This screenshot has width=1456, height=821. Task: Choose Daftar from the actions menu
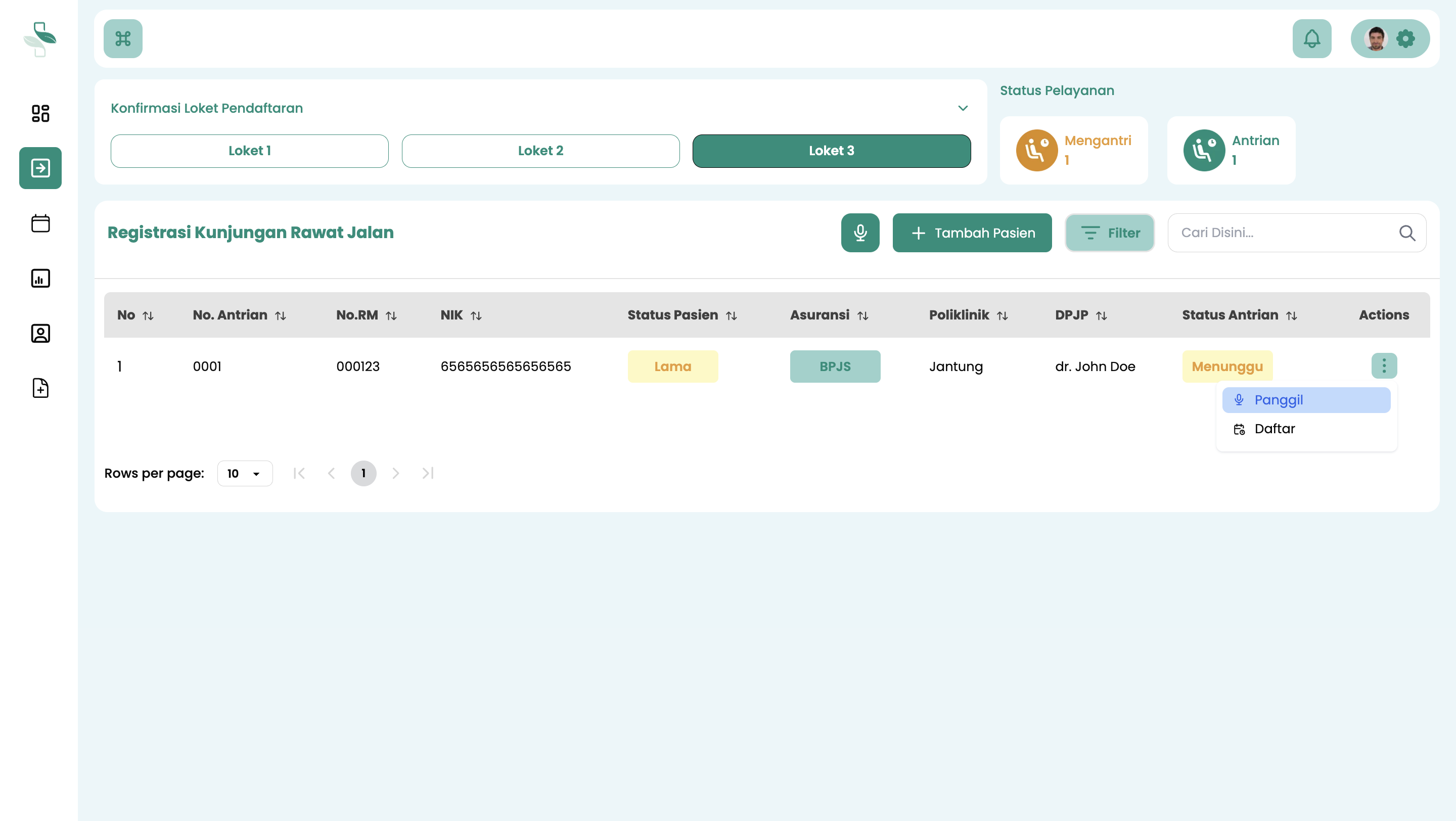point(1274,429)
